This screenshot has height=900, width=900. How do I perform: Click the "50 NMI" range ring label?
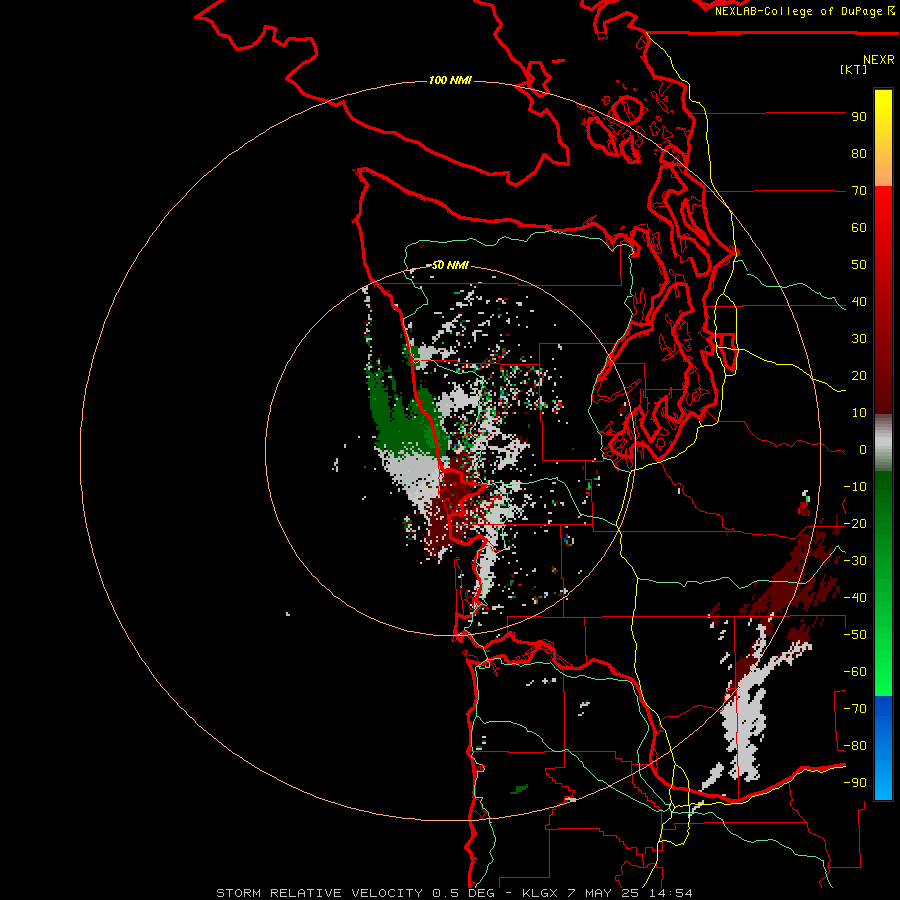(x=450, y=265)
